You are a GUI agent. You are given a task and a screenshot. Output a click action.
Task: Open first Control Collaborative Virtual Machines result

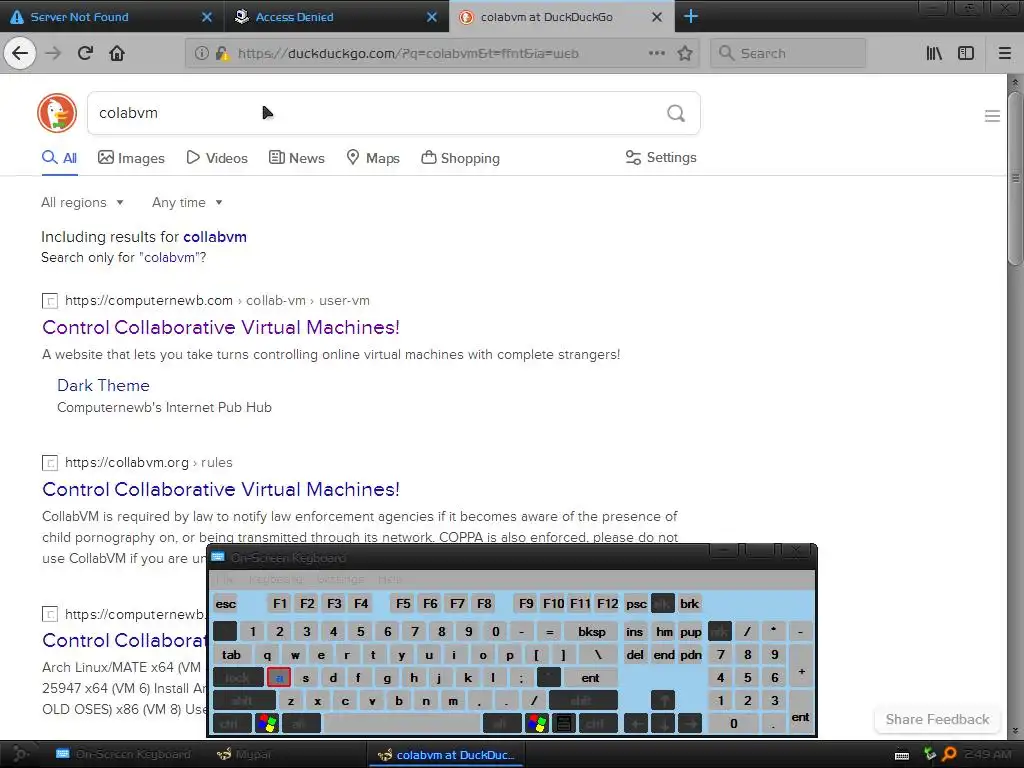[x=221, y=327]
